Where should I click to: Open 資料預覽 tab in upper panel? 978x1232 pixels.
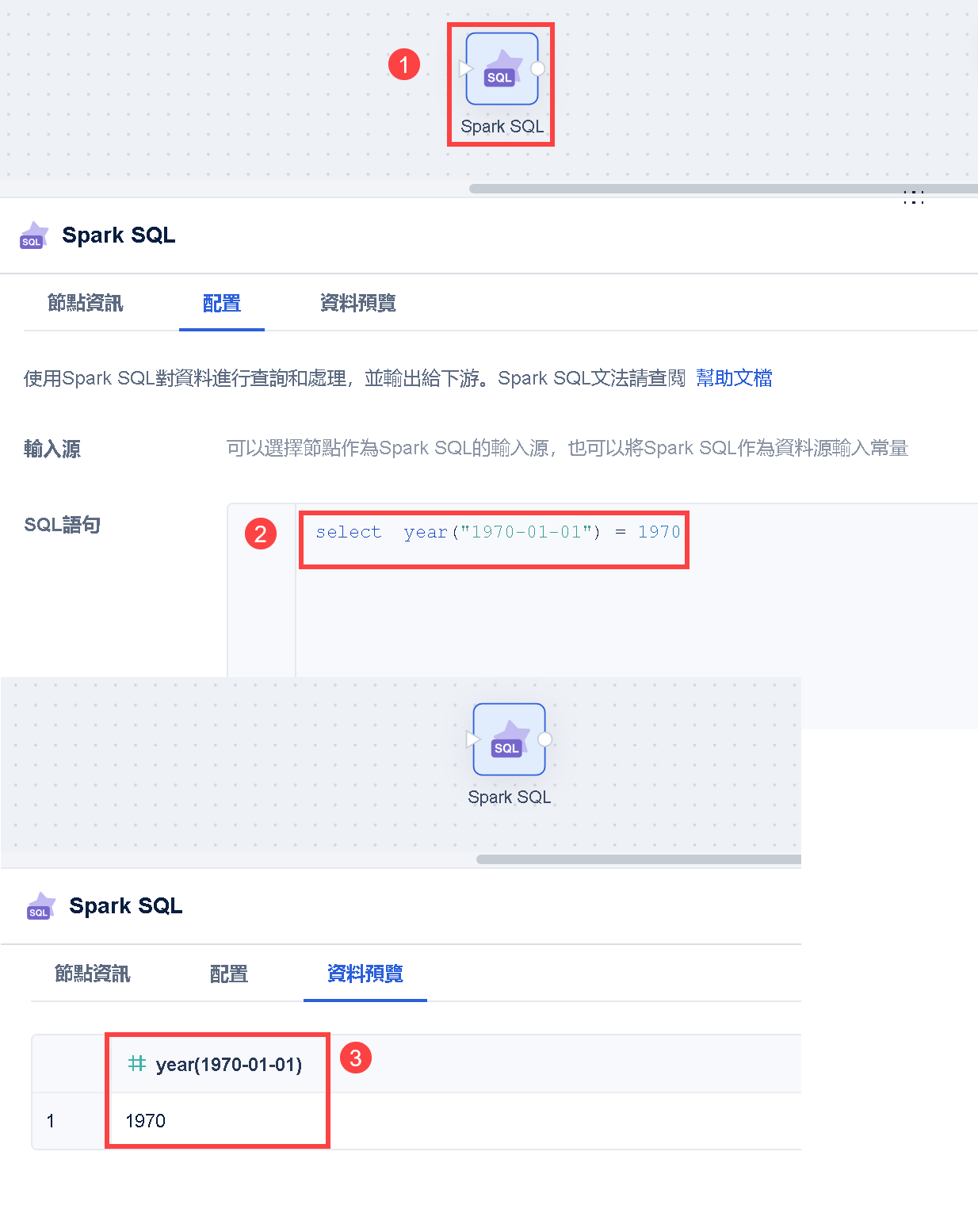pyautogui.click(x=358, y=303)
